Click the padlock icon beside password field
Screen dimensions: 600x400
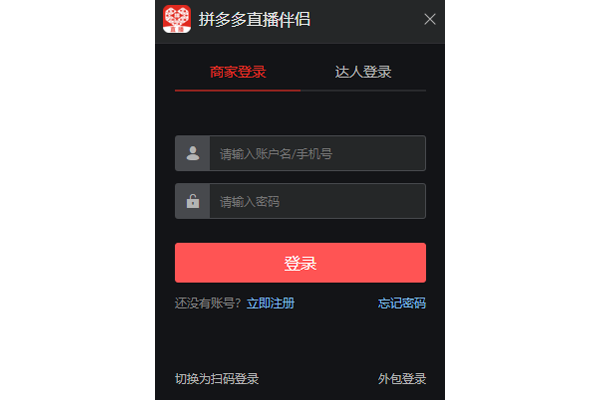[193, 201]
